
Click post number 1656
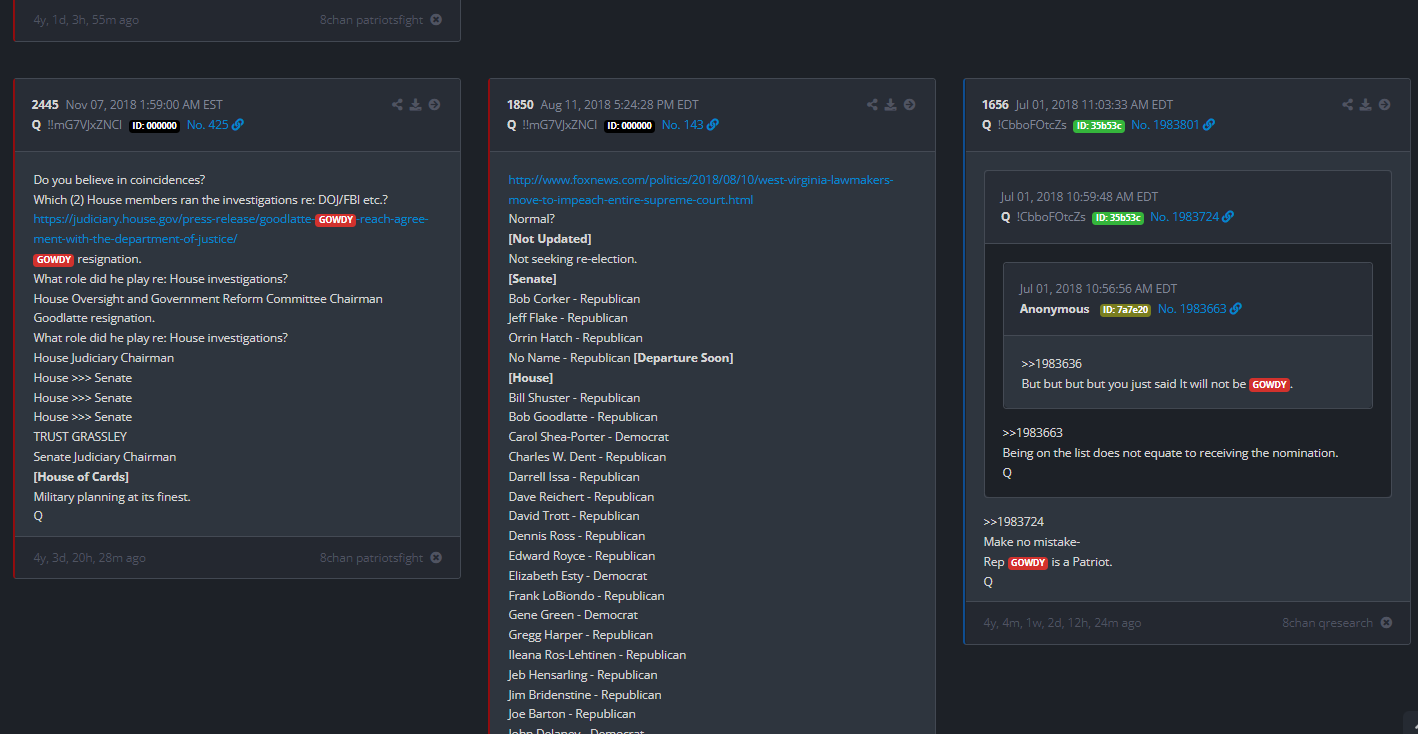(995, 105)
